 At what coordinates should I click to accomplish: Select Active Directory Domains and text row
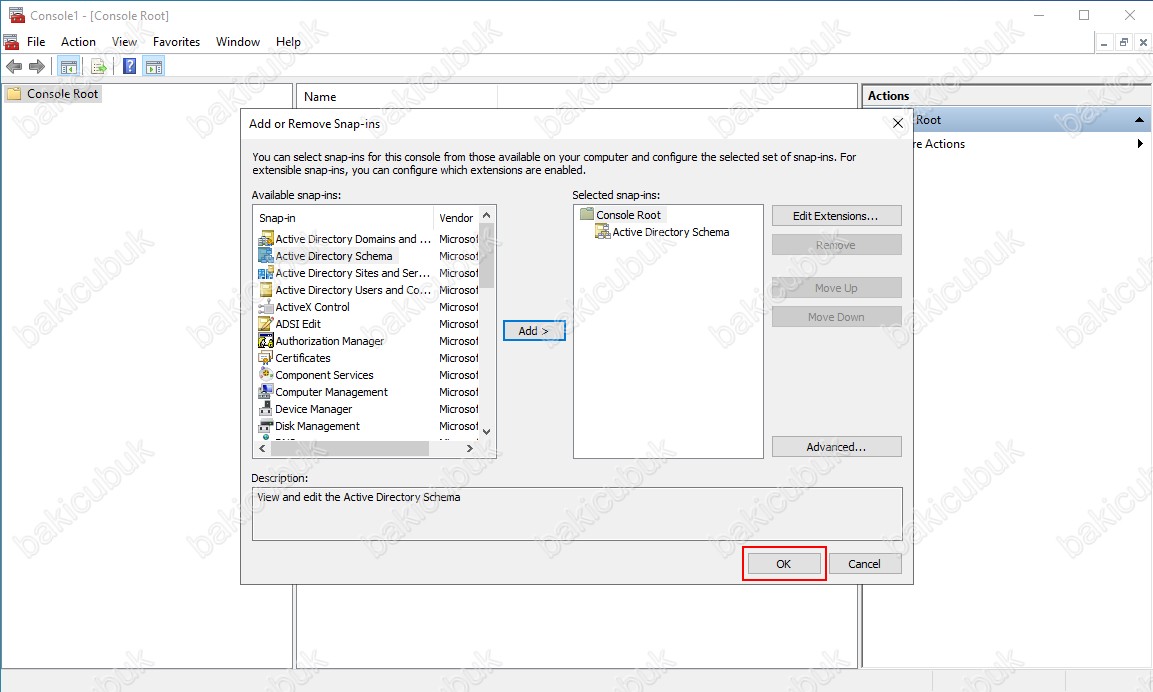tap(353, 239)
